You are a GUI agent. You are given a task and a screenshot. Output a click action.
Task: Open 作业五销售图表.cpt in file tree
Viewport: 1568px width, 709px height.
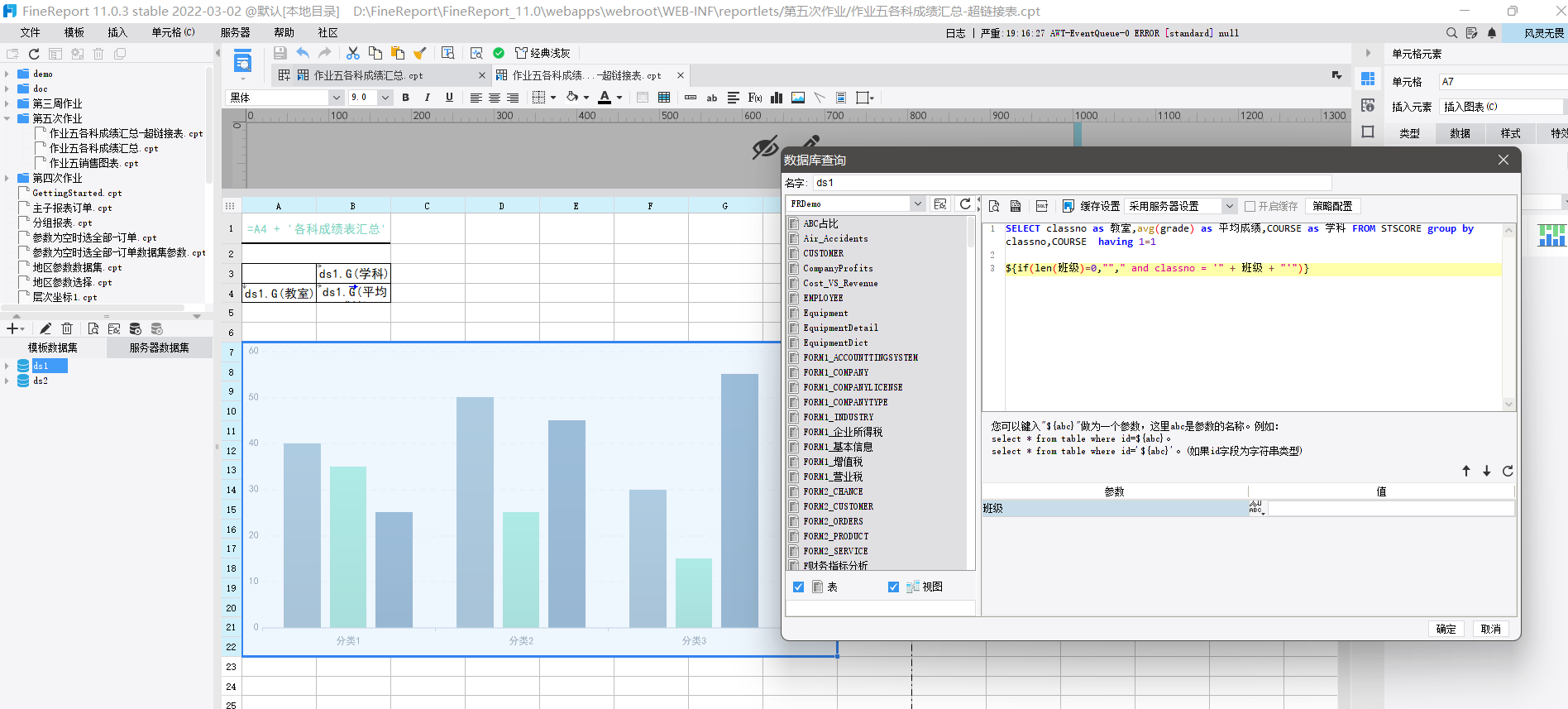pyautogui.click(x=93, y=163)
